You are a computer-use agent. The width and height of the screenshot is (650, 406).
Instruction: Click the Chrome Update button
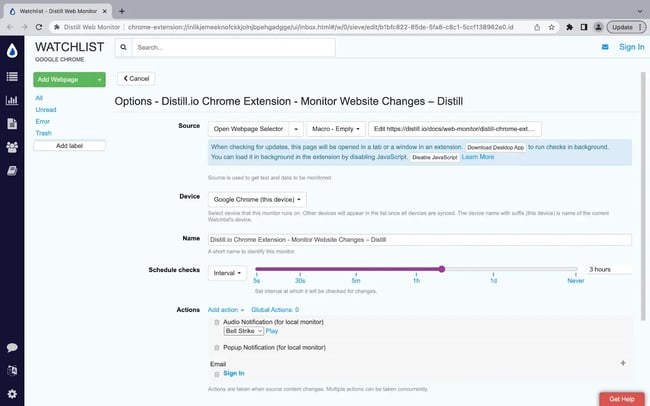(626, 27)
